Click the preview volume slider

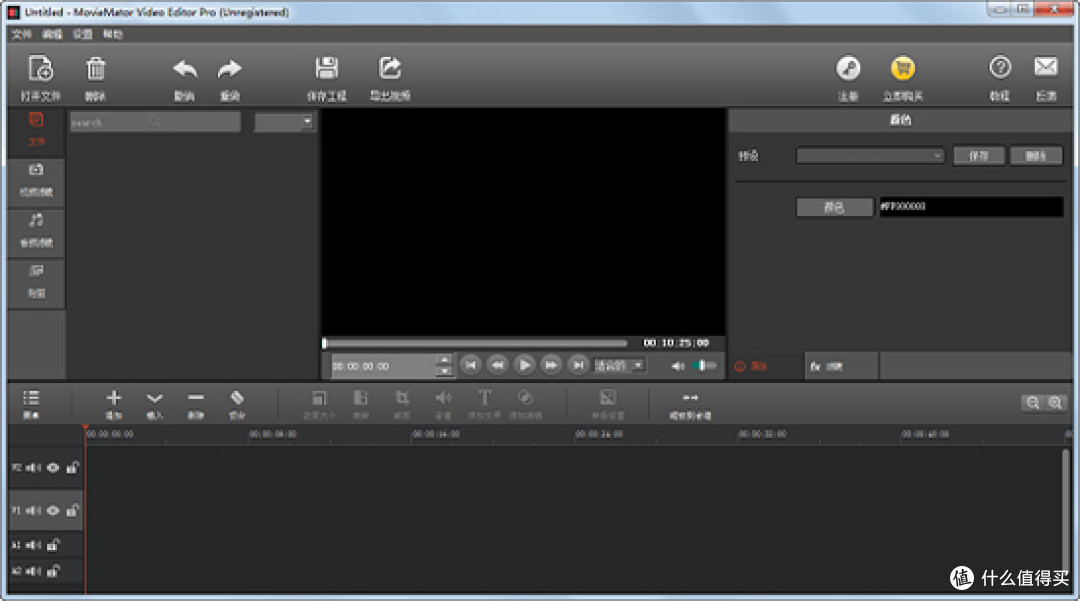704,366
